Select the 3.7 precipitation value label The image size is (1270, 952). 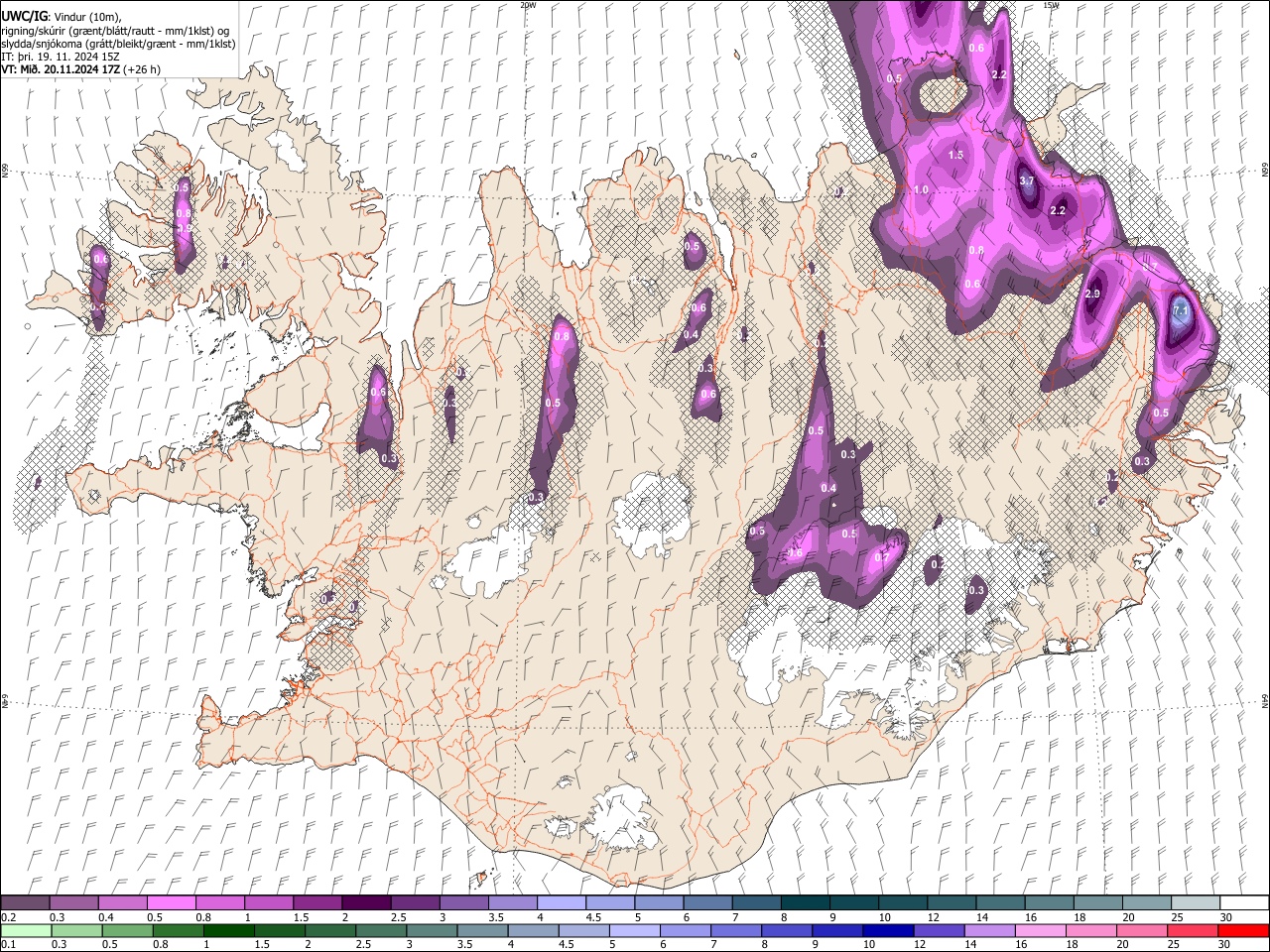(x=1027, y=181)
